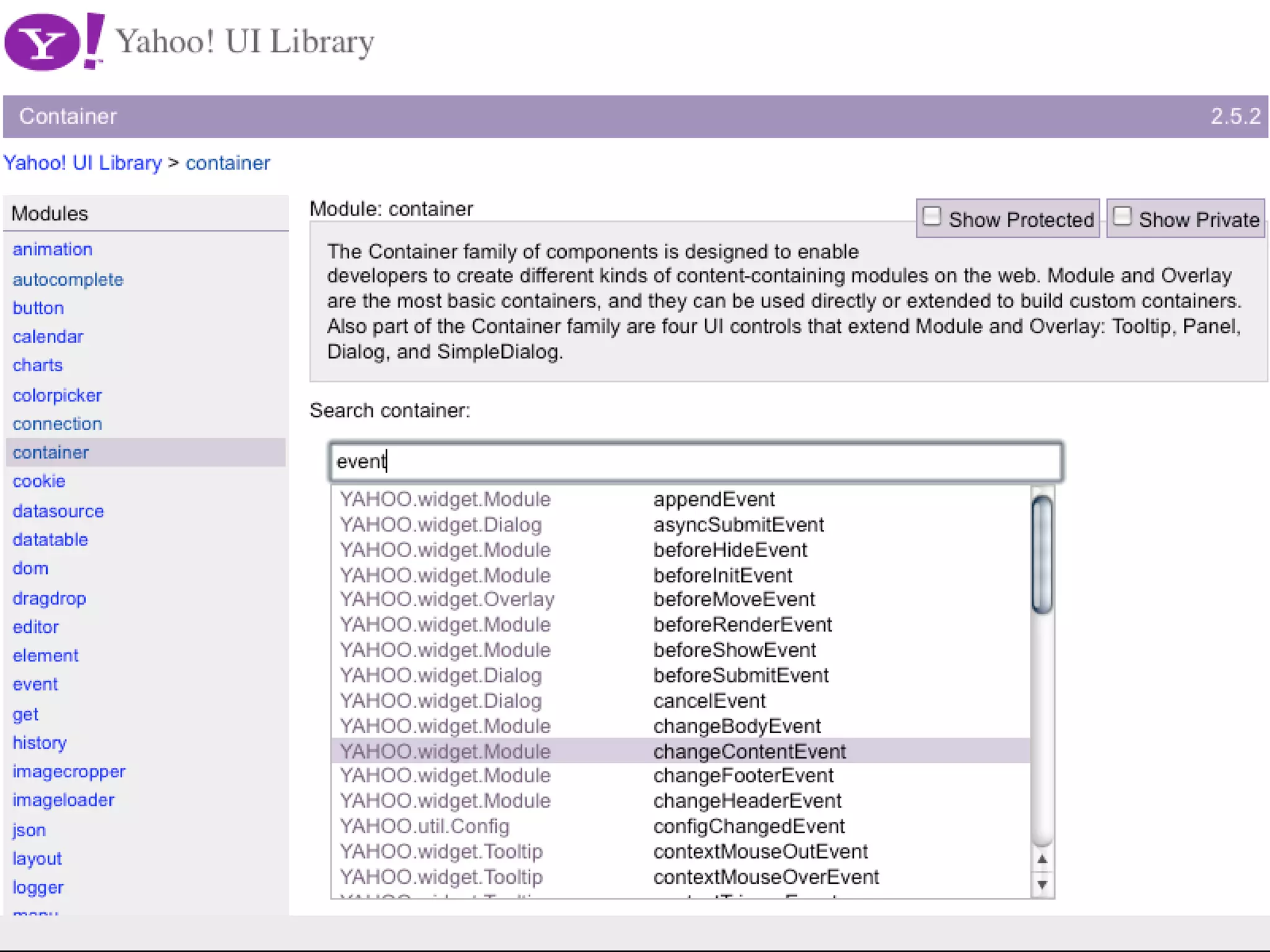Select changeContentEvent from the suggestions list

click(748, 751)
